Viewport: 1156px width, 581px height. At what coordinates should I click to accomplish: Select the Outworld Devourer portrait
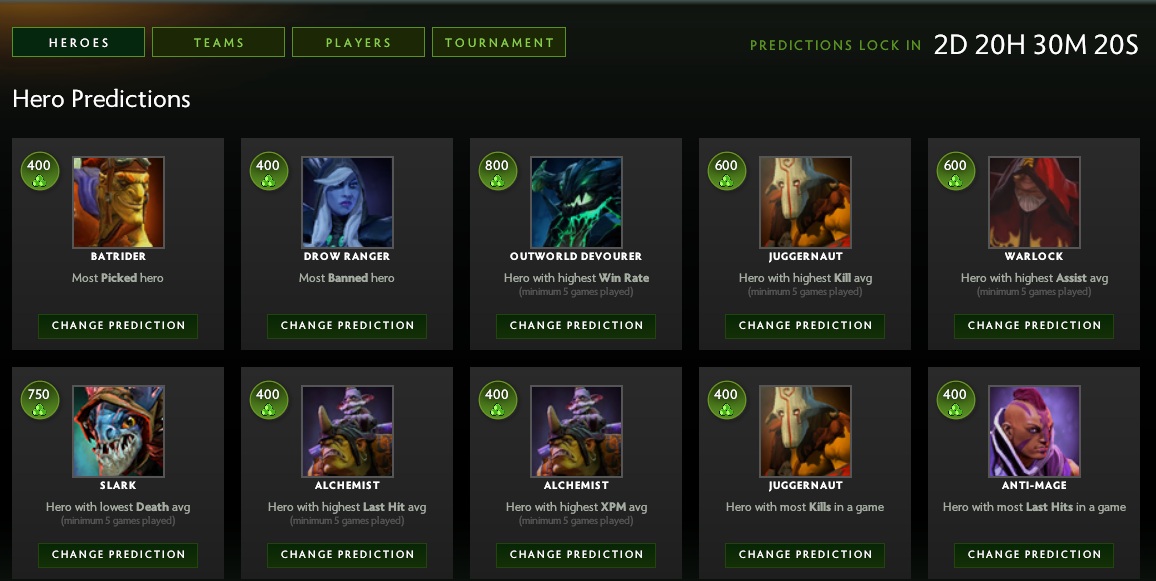[576, 202]
